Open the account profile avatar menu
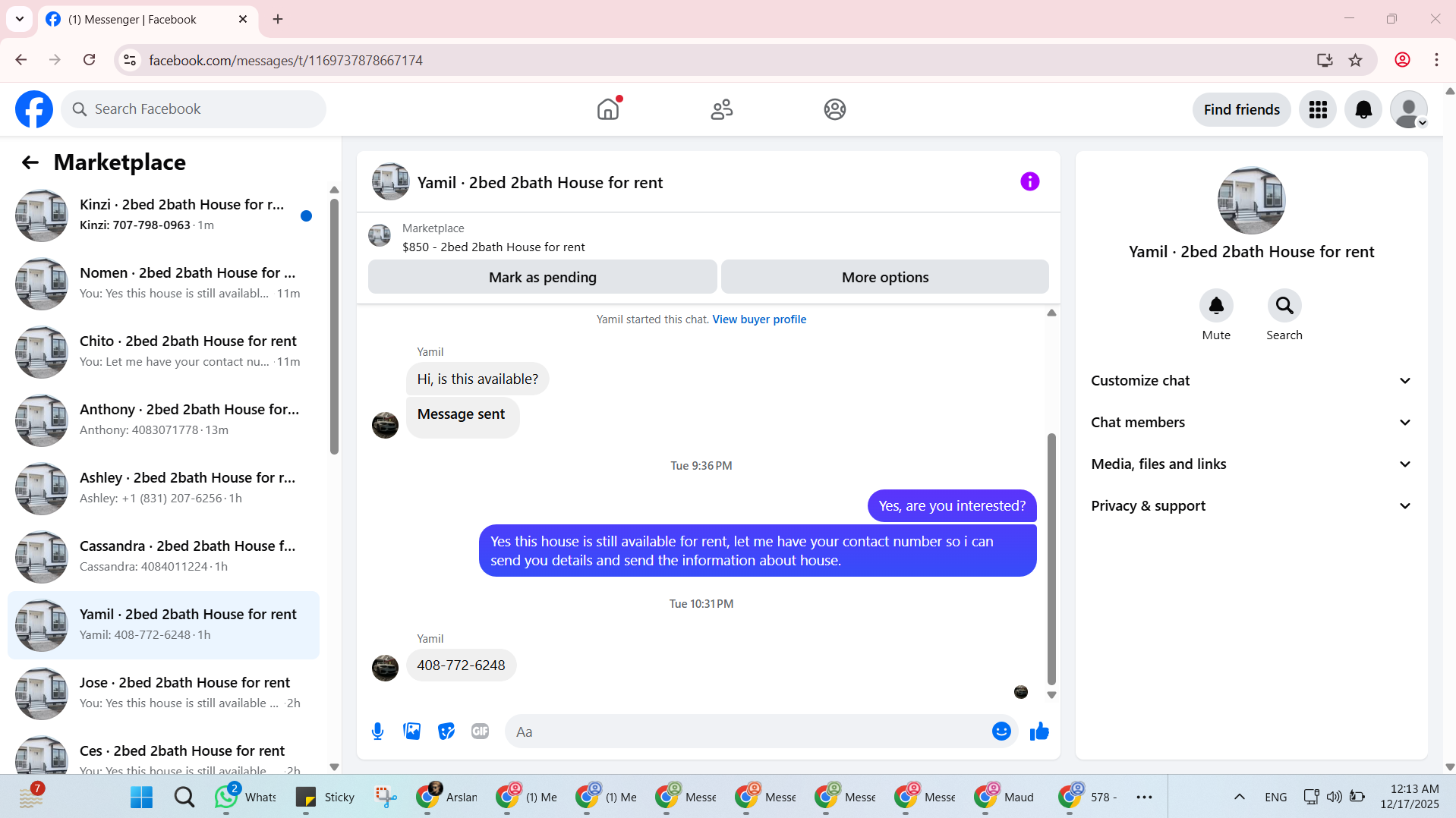 1409,109
